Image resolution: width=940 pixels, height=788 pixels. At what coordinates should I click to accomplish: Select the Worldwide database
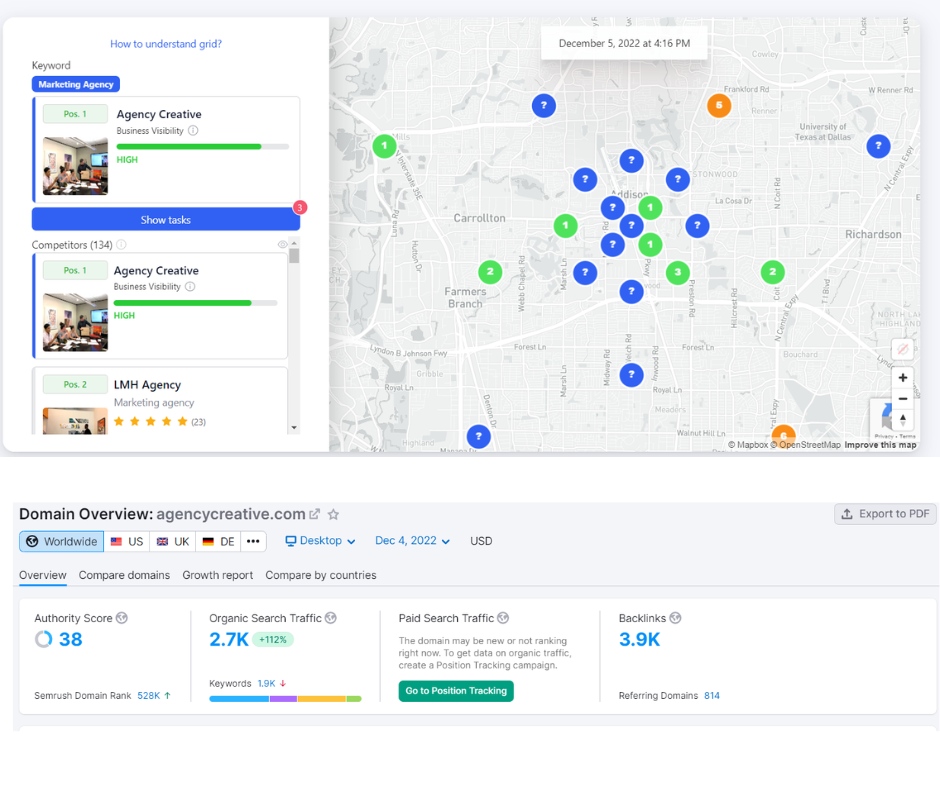point(61,542)
